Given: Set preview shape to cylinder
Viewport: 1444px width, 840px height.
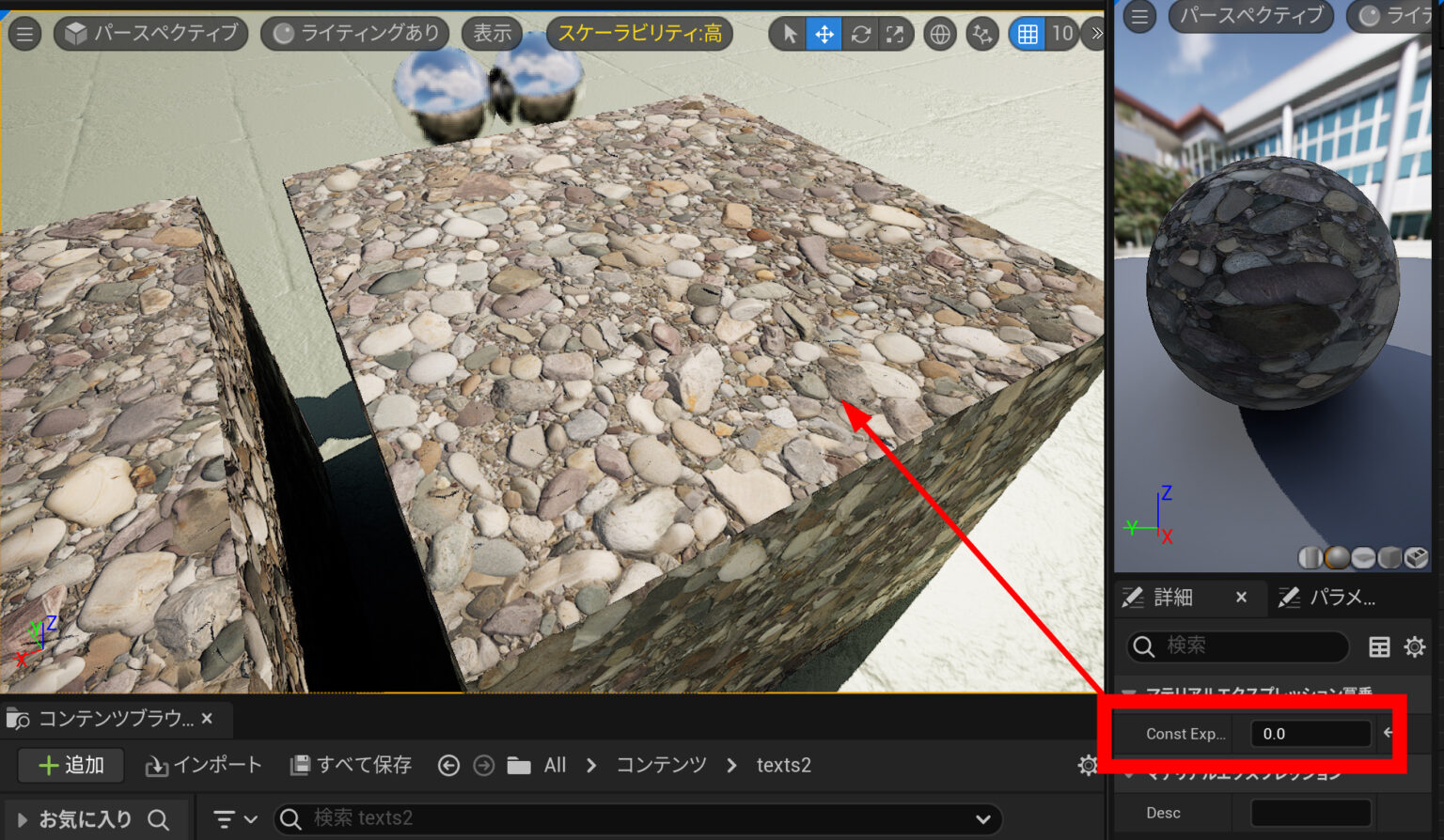Looking at the screenshot, I should 1311,557.
